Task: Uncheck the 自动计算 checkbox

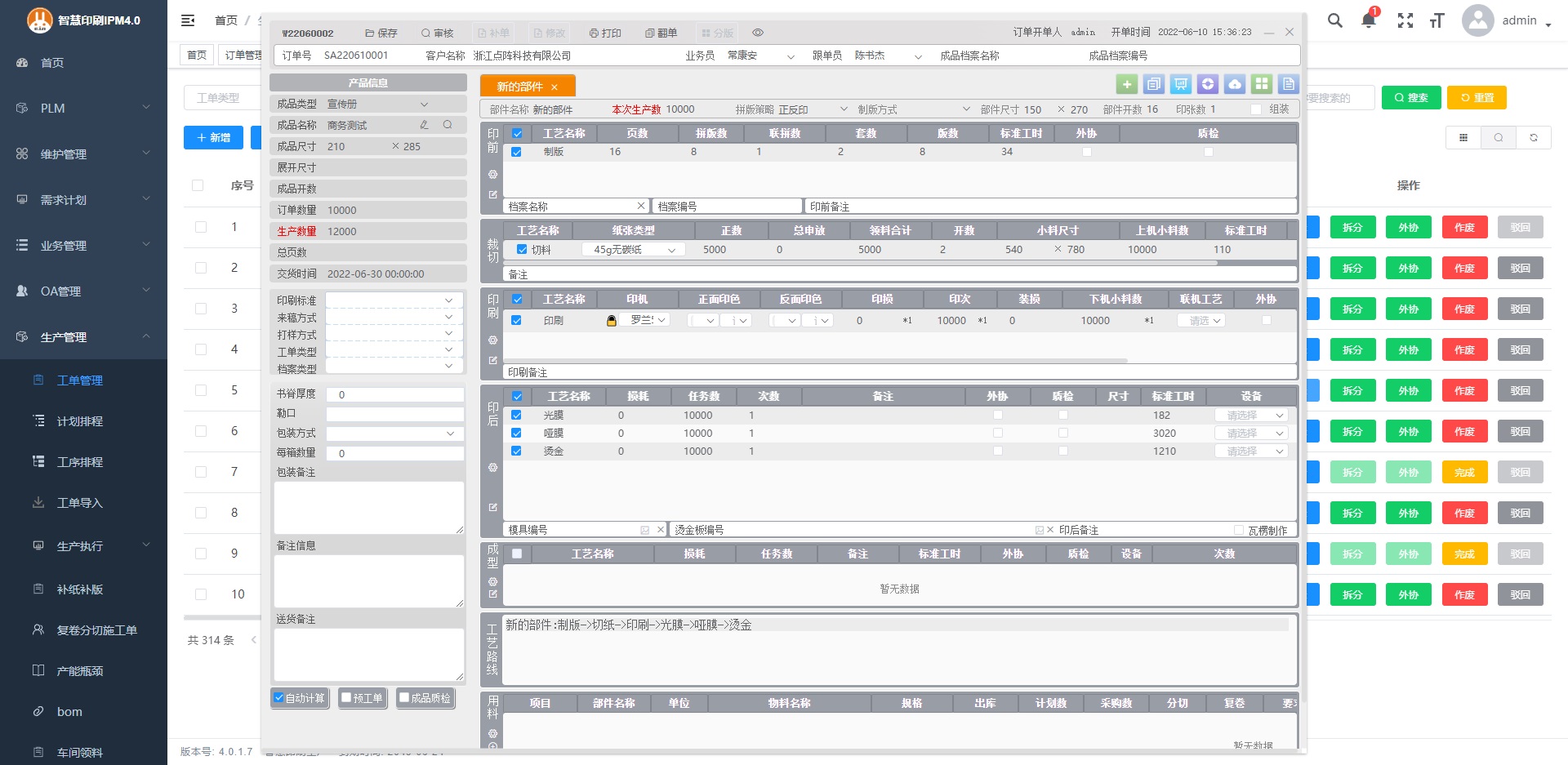Action: [x=279, y=698]
